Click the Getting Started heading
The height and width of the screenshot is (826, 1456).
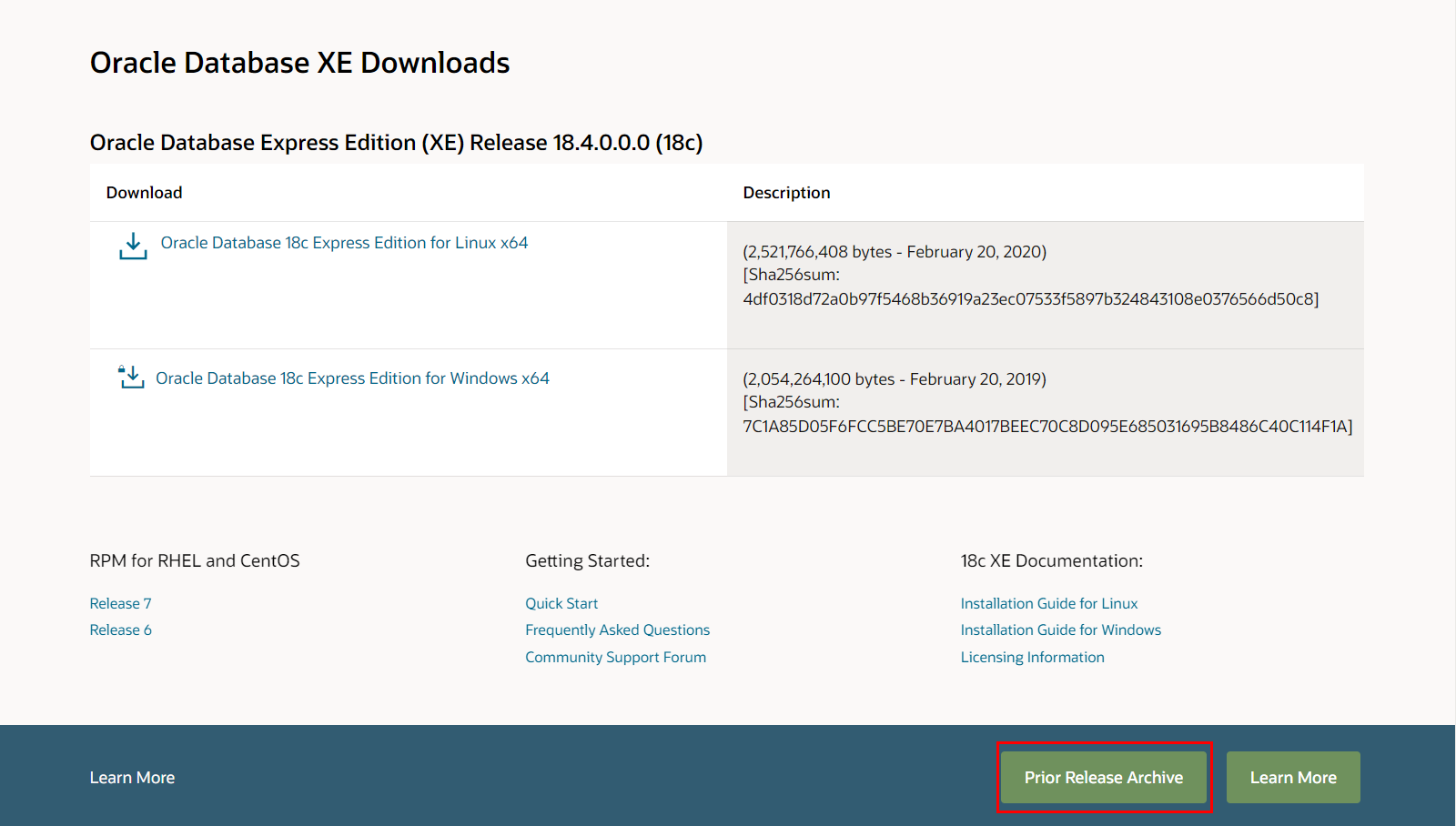tap(588, 561)
